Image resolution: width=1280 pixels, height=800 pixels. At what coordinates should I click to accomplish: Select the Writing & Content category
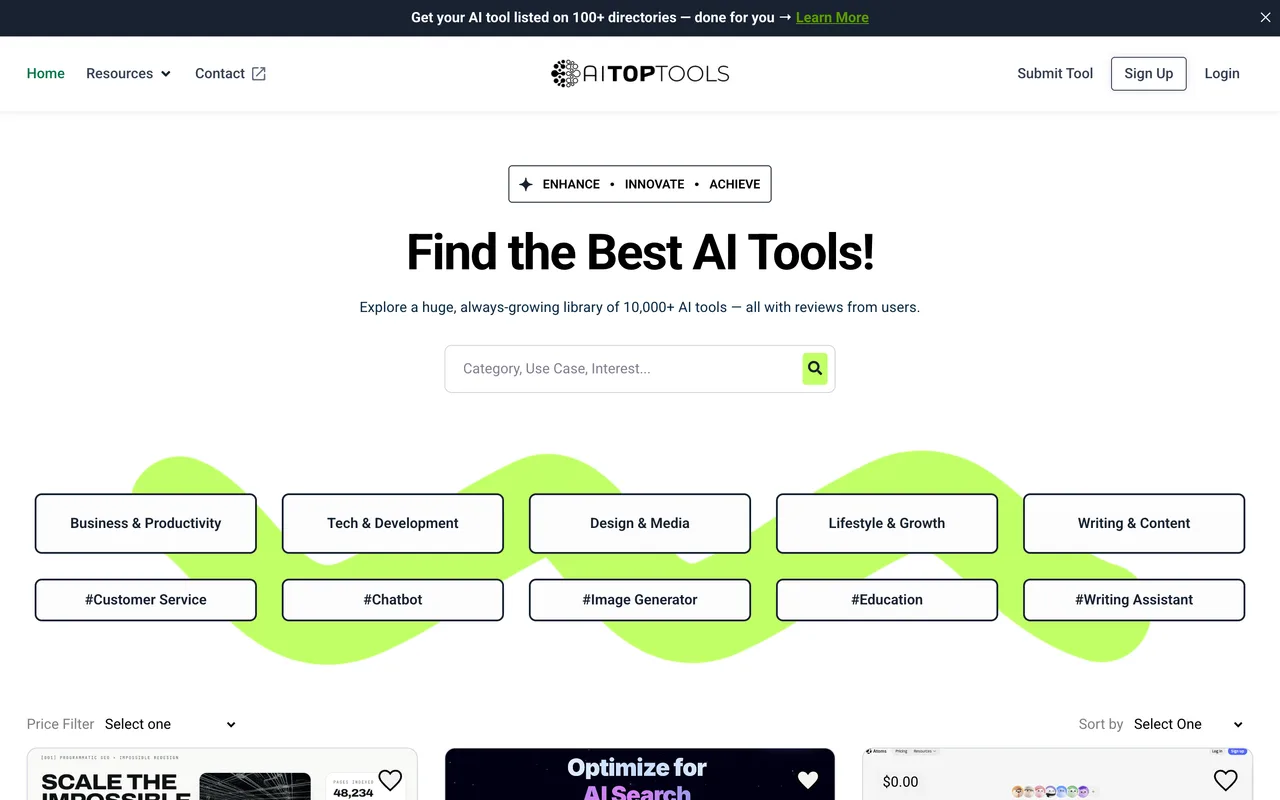(1134, 523)
